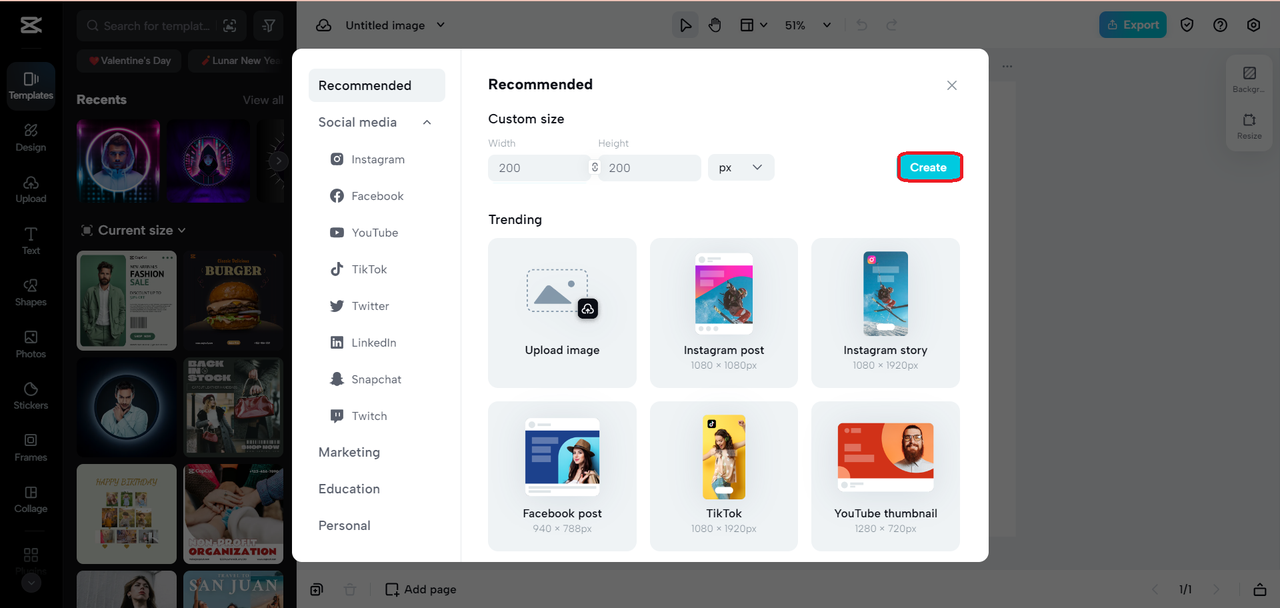Viewport: 1280px width, 608px height.
Task: Click Add page at bottom
Action: pyautogui.click(x=421, y=590)
